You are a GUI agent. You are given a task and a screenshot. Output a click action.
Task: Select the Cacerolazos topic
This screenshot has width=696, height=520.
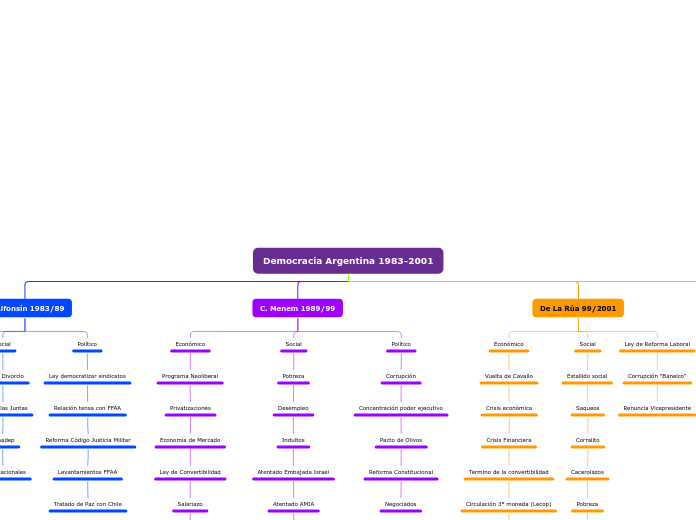587,472
